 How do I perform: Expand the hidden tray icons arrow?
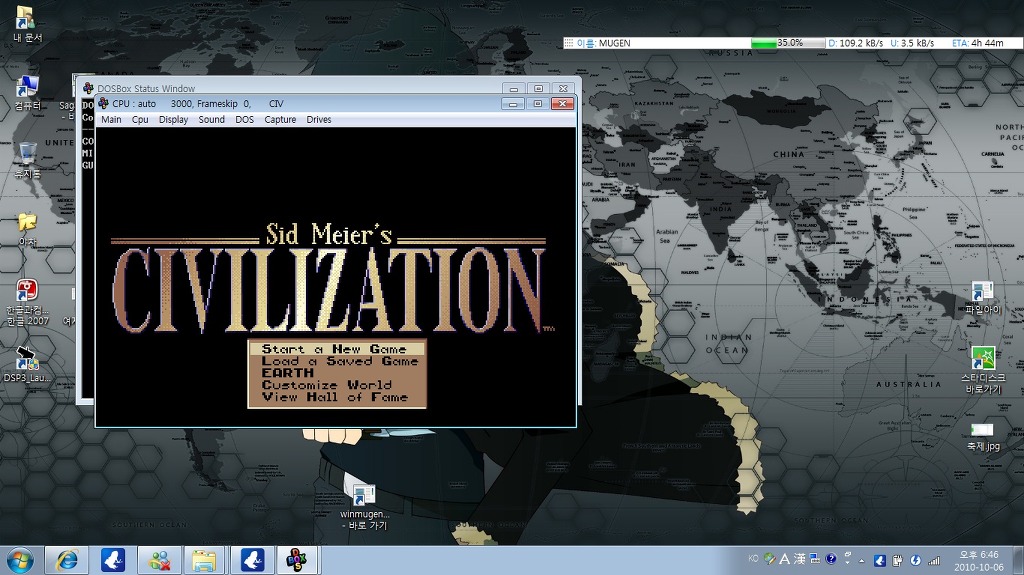coord(861,559)
